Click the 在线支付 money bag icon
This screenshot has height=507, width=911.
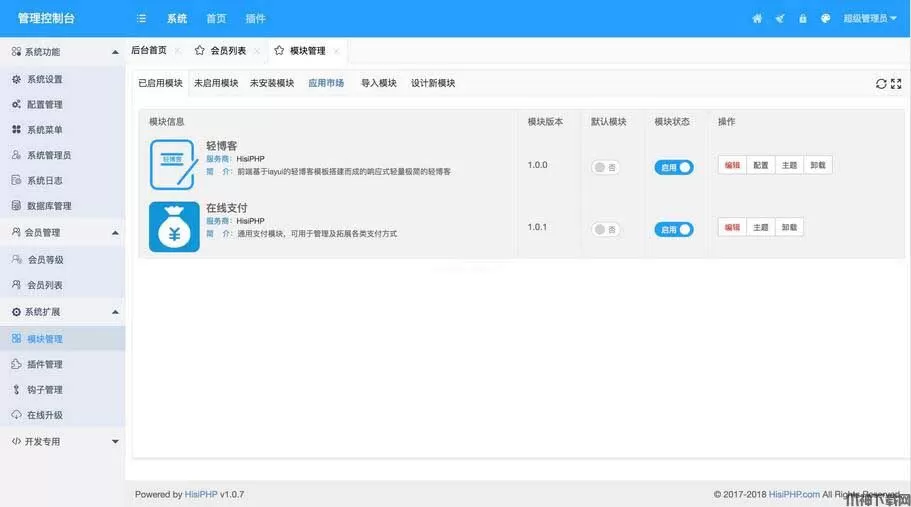tap(174, 226)
